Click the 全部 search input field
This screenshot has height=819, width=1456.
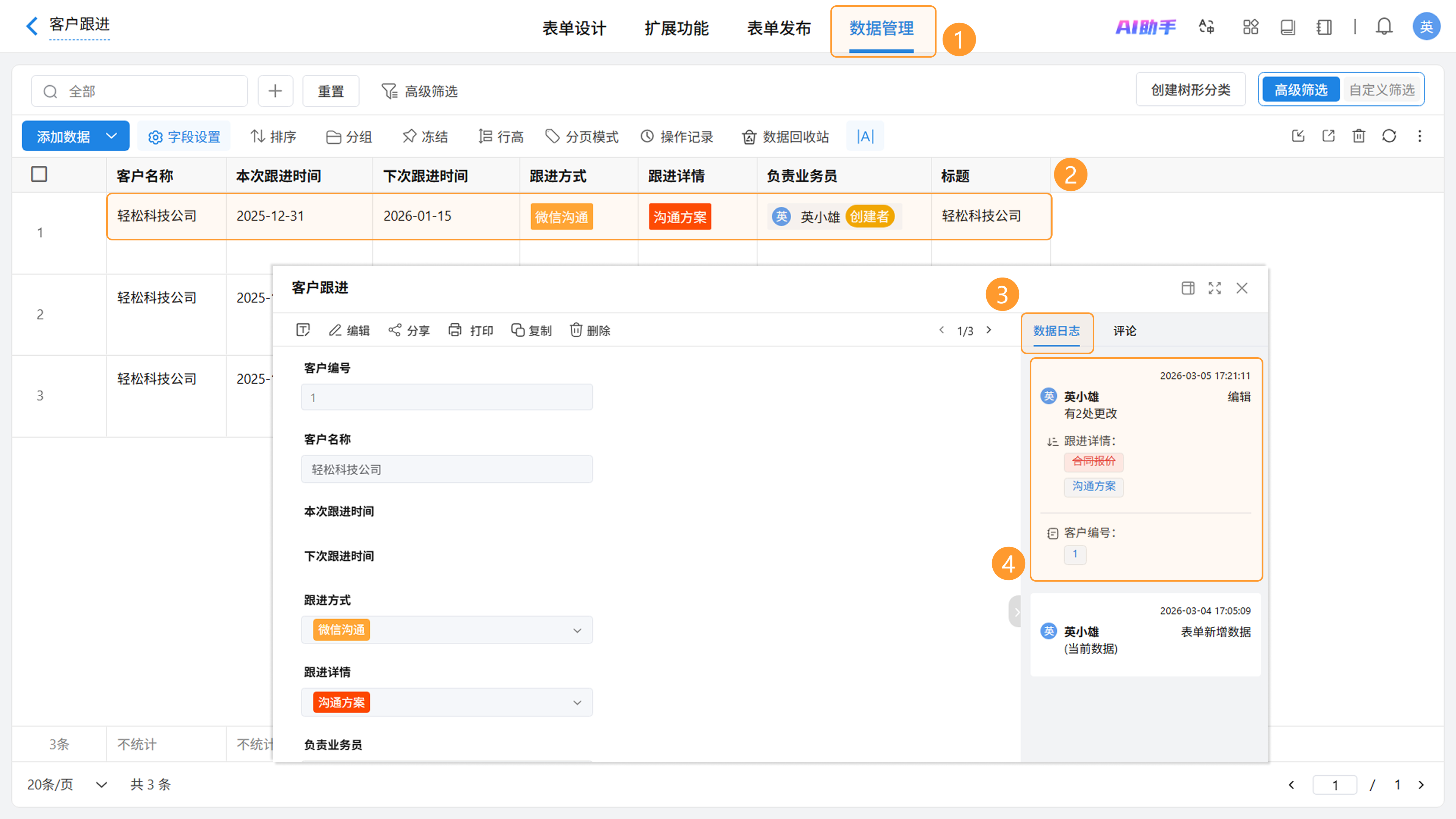[147, 91]
